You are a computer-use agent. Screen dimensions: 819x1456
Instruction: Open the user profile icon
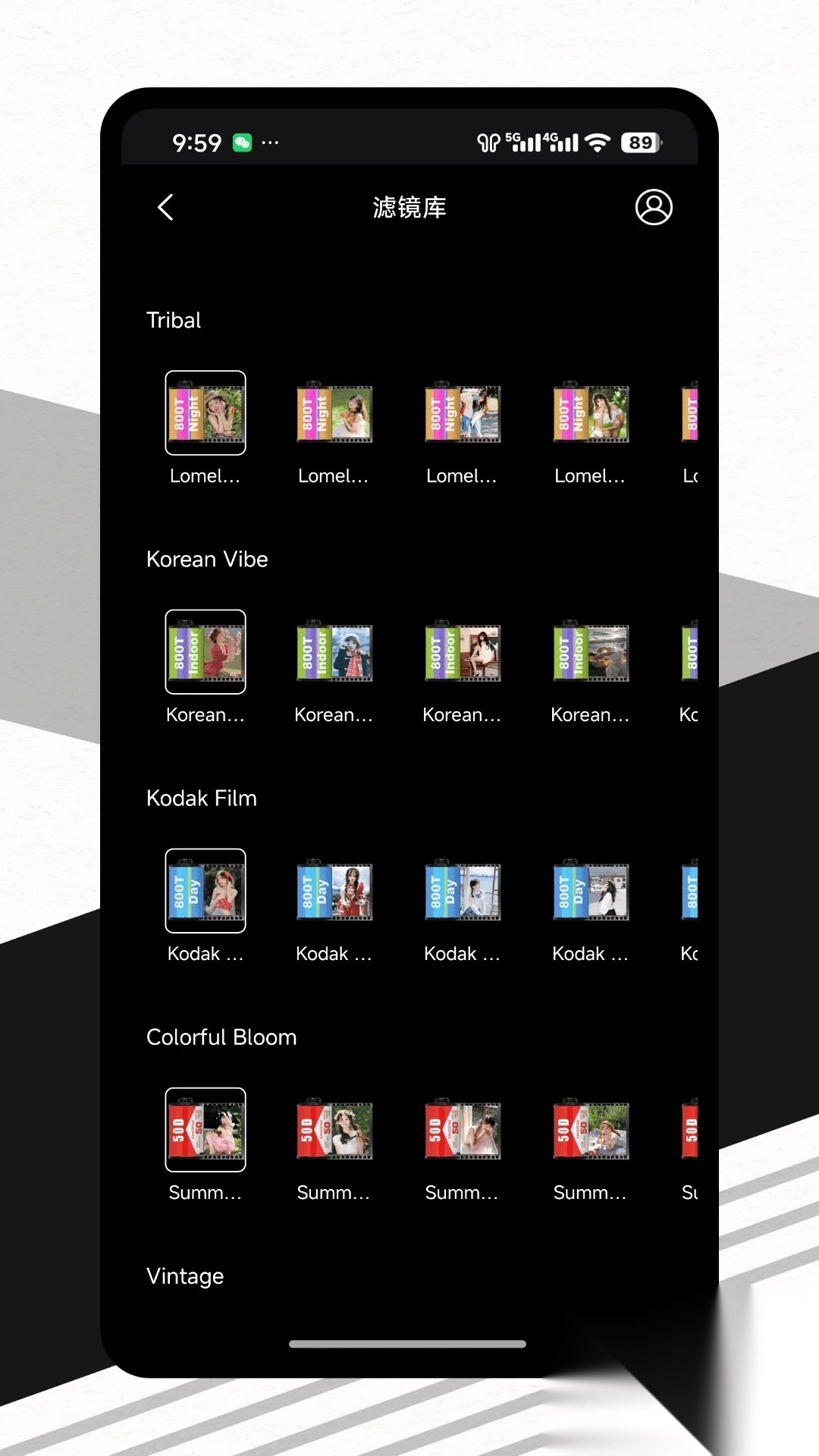pyautogui.click(x=653, y=207)
